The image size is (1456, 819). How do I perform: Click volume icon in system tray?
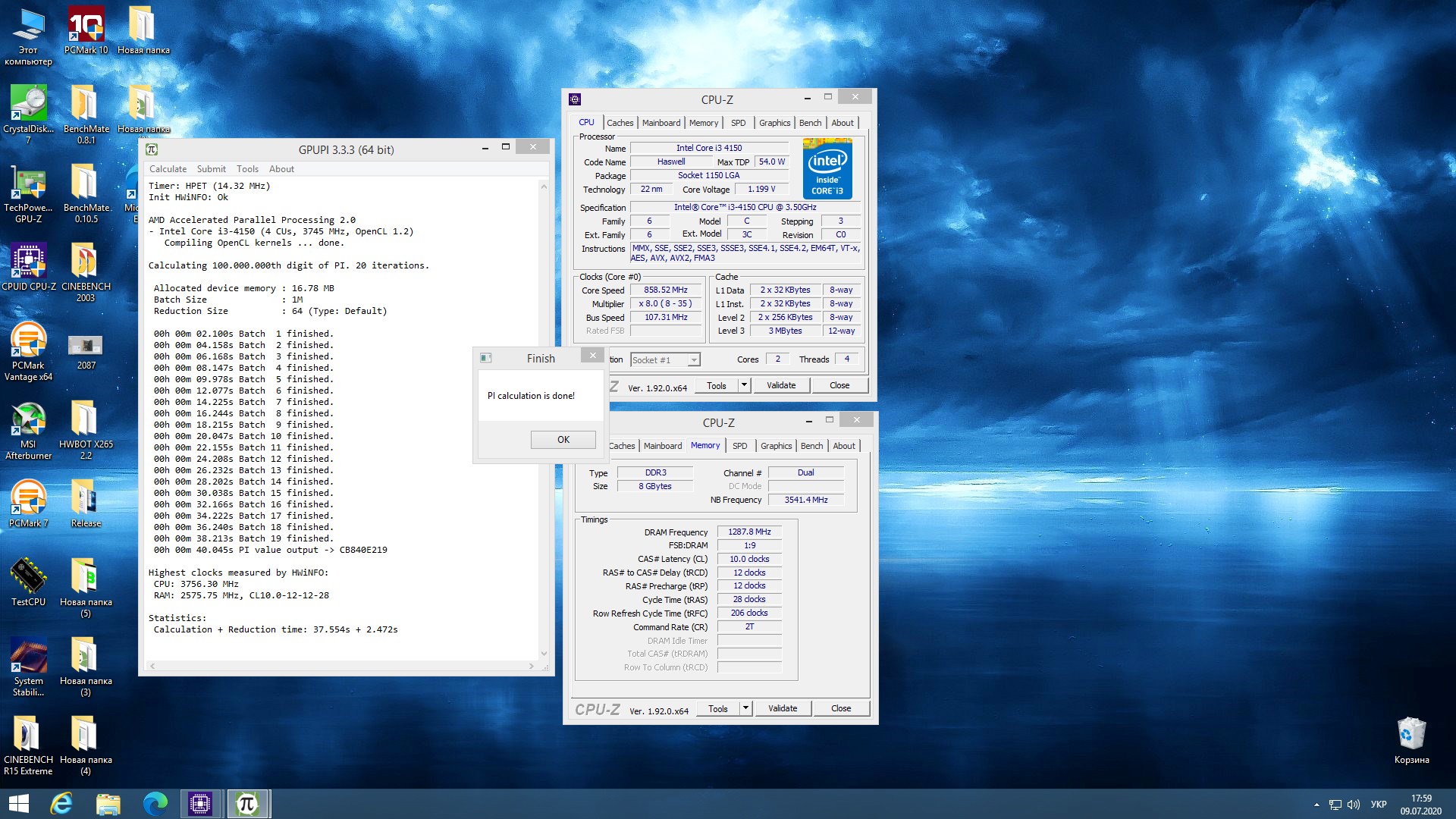pyautogui.click(x=1354, y=805)
